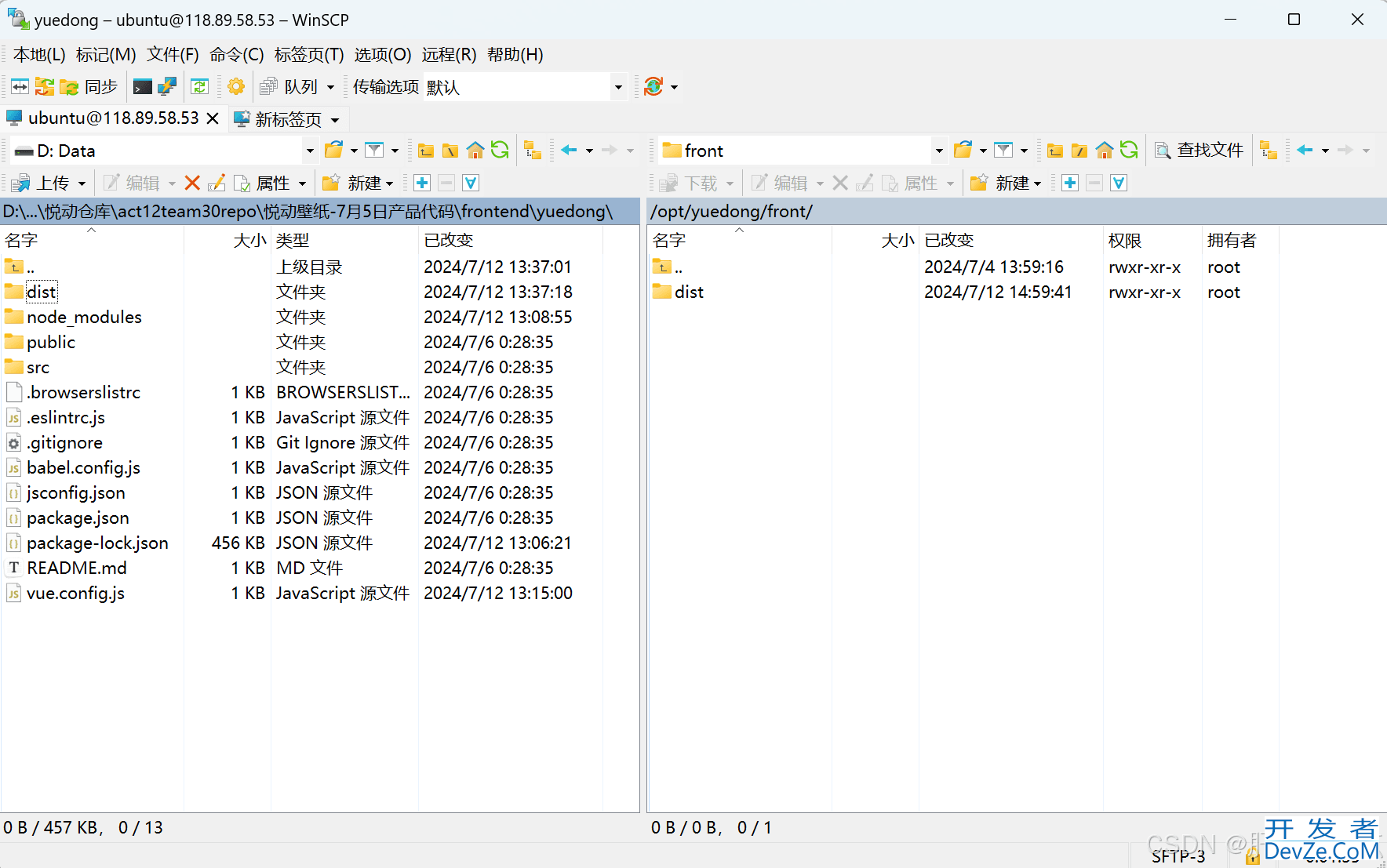Expand the 队列 queue dropdown arrow

330,87
